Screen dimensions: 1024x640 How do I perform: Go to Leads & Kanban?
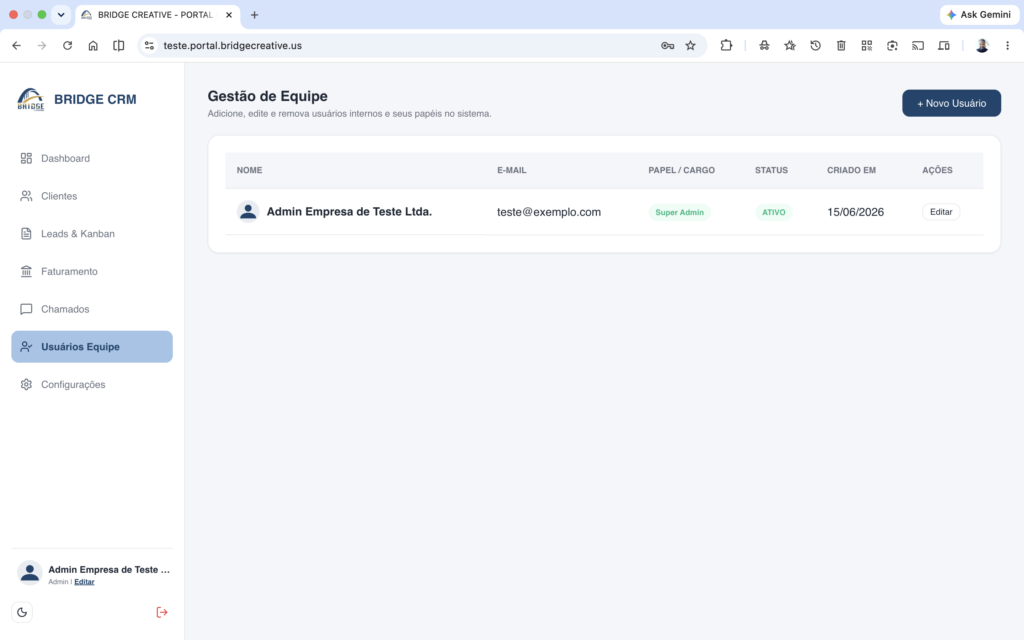coord(92,234)
